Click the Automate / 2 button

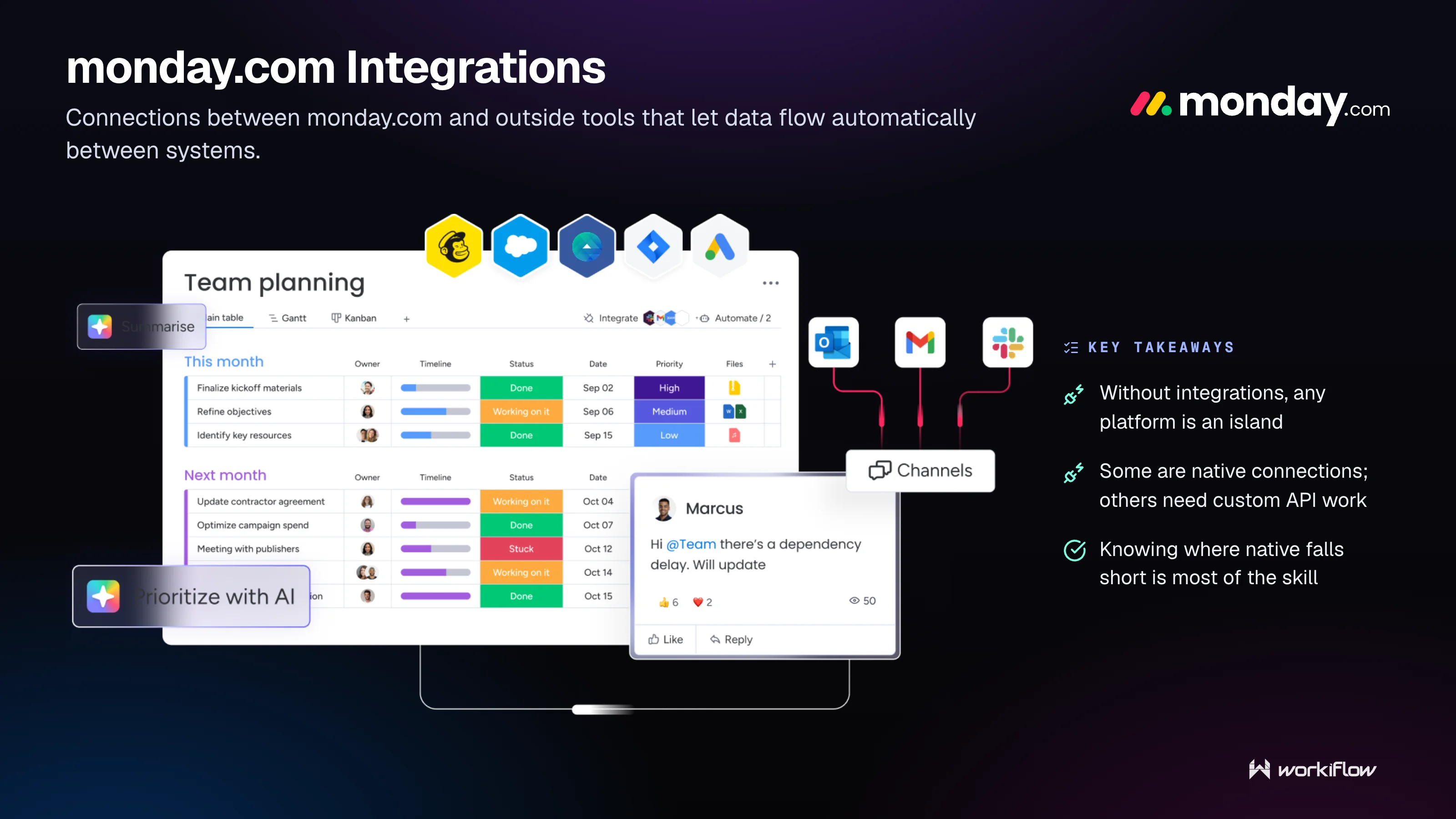733,318
